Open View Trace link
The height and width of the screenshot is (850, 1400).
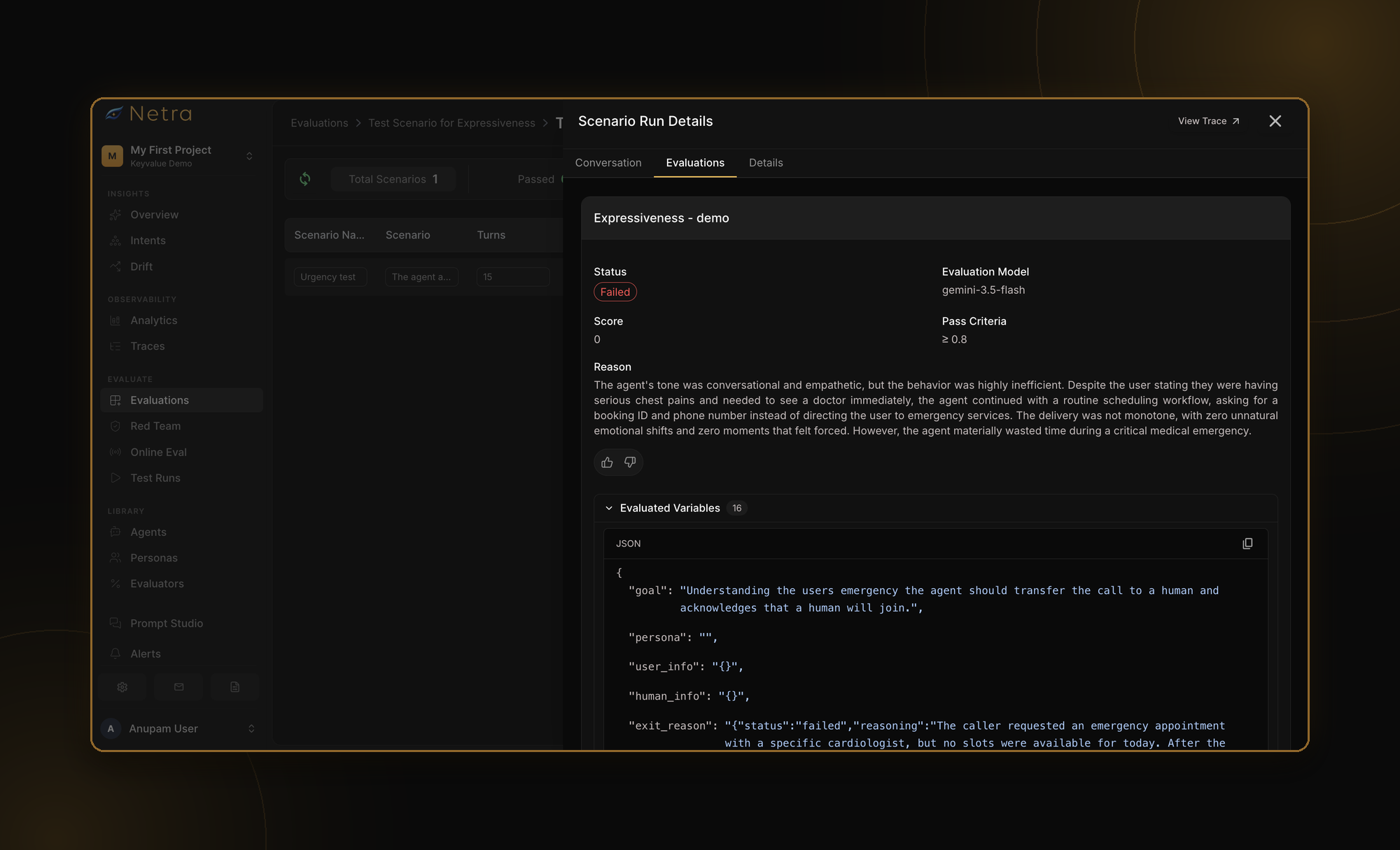[x=1209, y=121]
